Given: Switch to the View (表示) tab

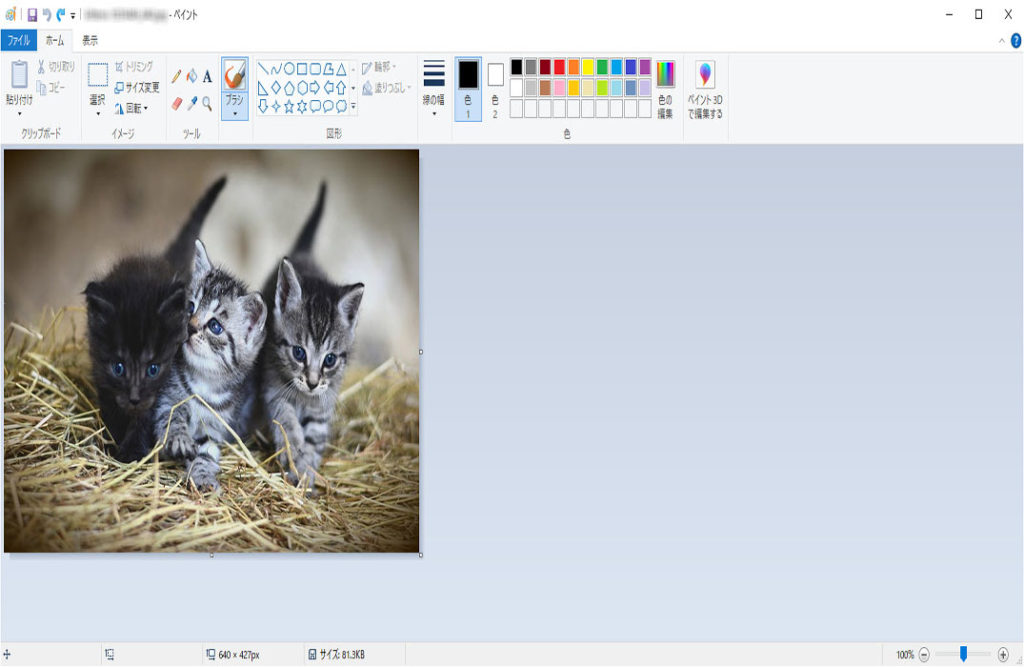Looking at the screenshot, I should (x=90, y=41).
